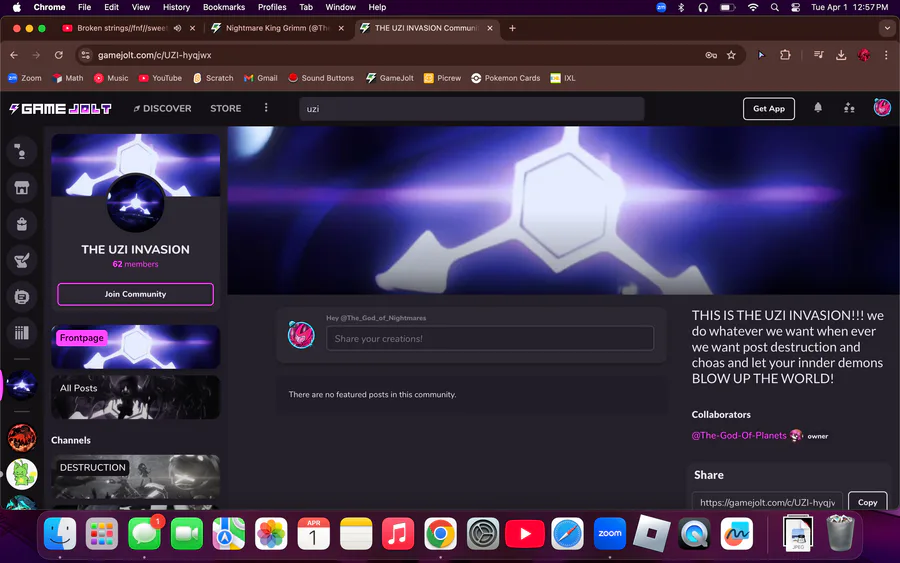Expand the Chrome tab search dropdown
Viewport: 900px width, 563px height.
point(887,28)
